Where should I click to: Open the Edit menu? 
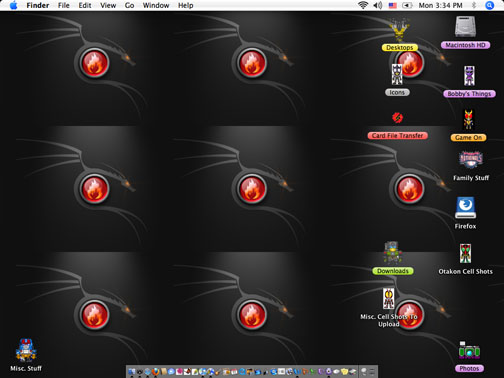click(85, 5)
